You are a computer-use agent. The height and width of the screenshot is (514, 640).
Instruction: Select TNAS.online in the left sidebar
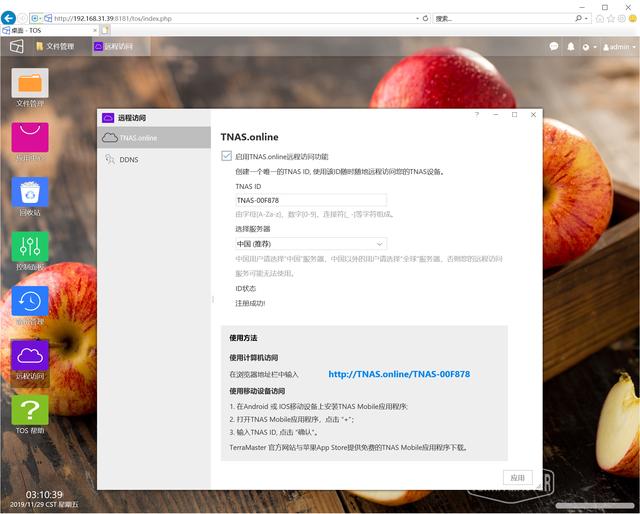pos(138,137)
